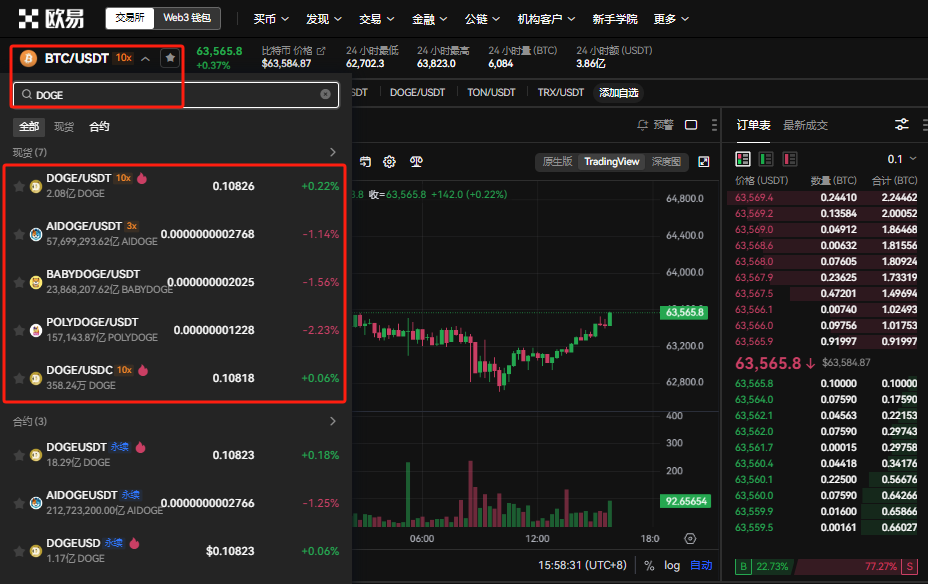Show buy orders only in order book

coord(766,159)
